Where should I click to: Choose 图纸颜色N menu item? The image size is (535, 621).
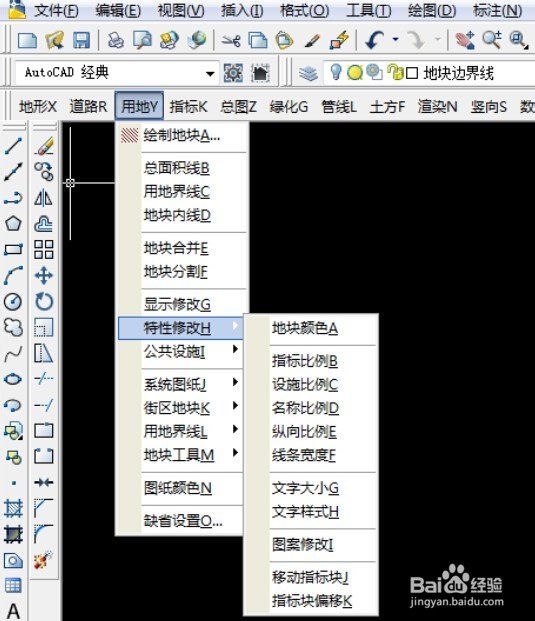point(180,488)
